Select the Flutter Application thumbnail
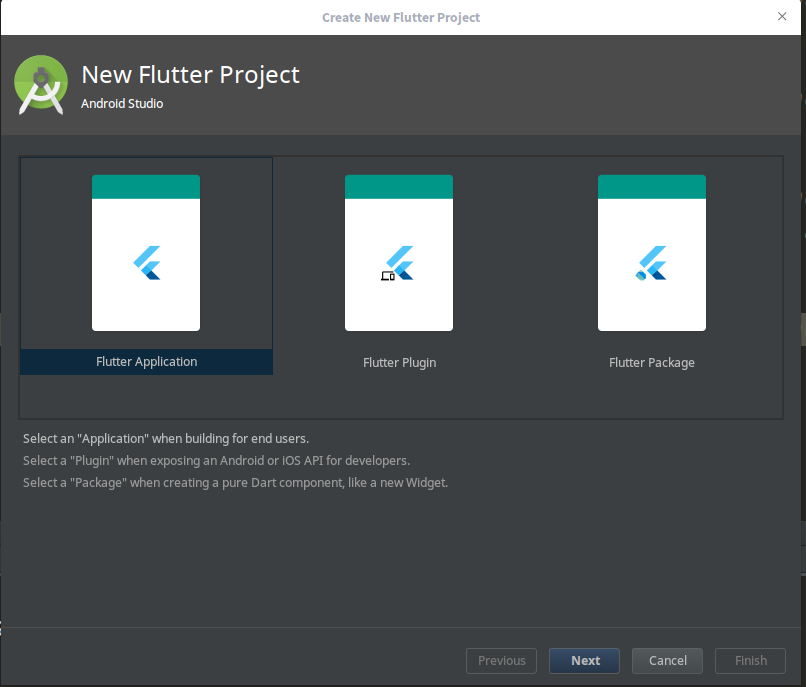The height and width of the screenshot is (687, 806). click(146, 253)
